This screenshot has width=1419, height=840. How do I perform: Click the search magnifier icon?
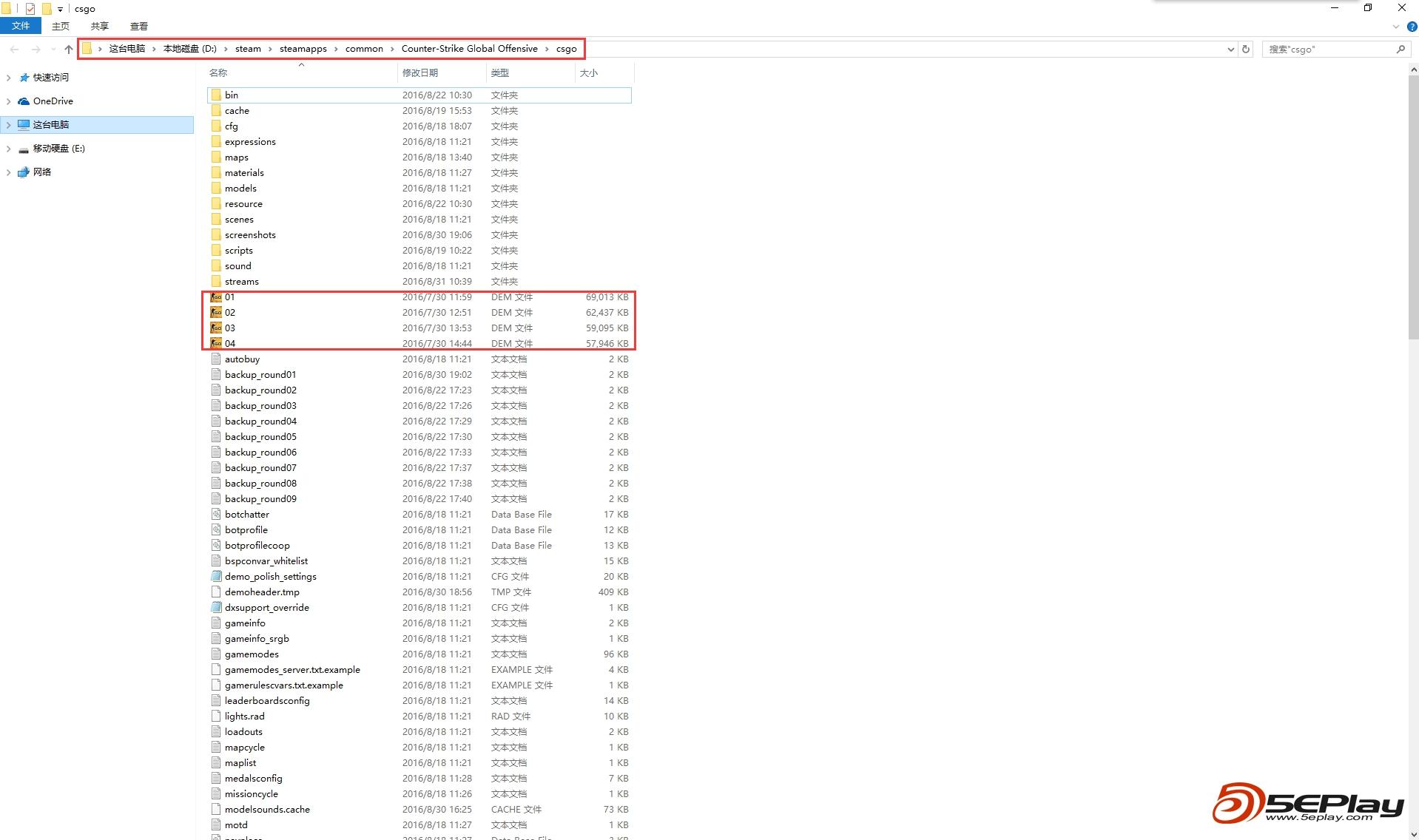[x=1401, y=50]
